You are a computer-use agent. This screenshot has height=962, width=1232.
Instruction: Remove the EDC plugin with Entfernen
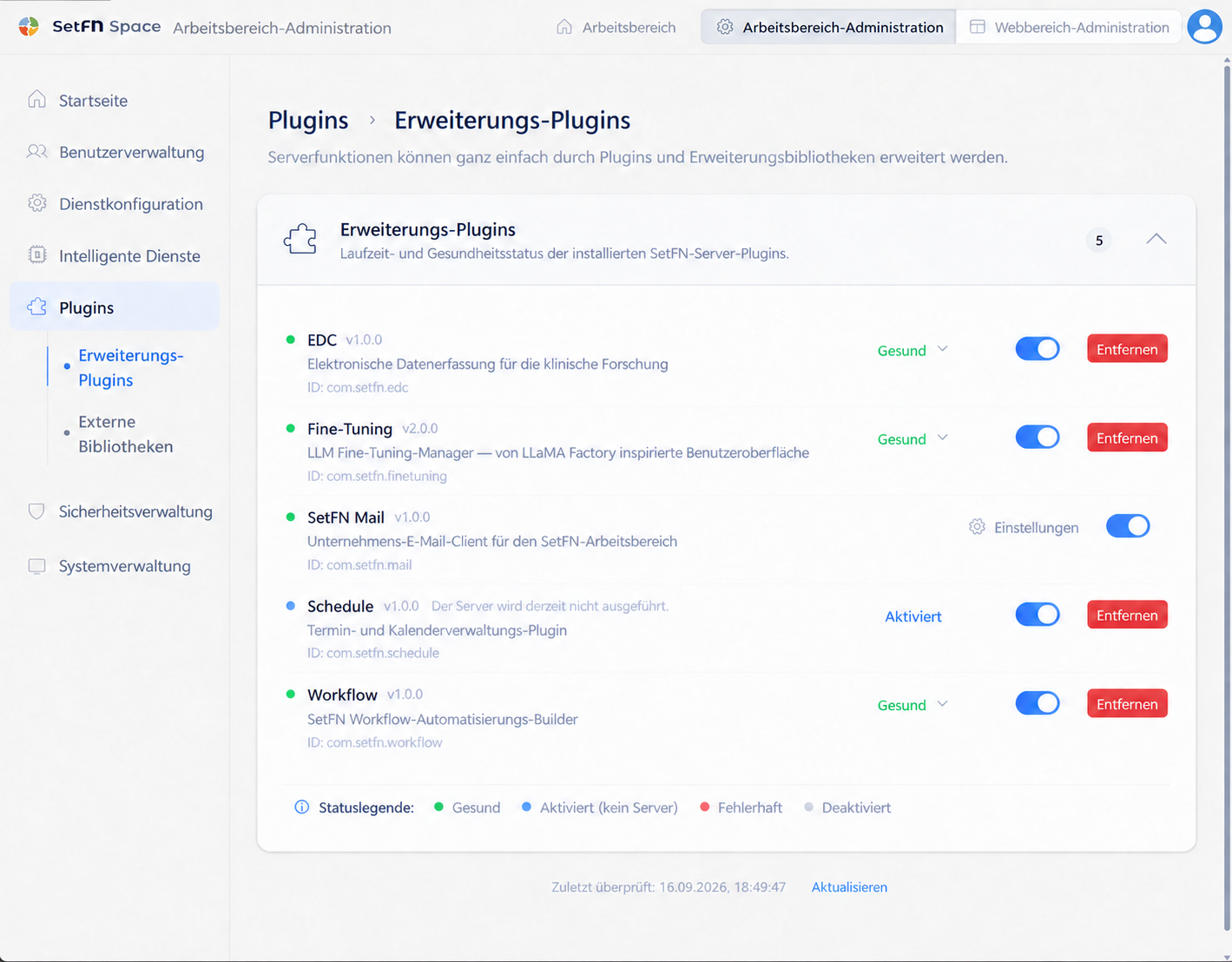1127,349
